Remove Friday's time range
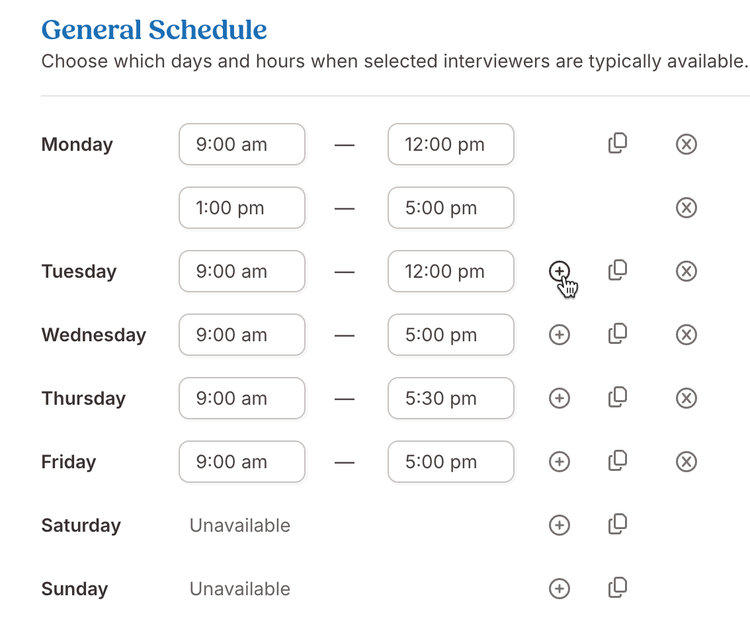This screenshot has height=627, width=750. pos(686,462)
